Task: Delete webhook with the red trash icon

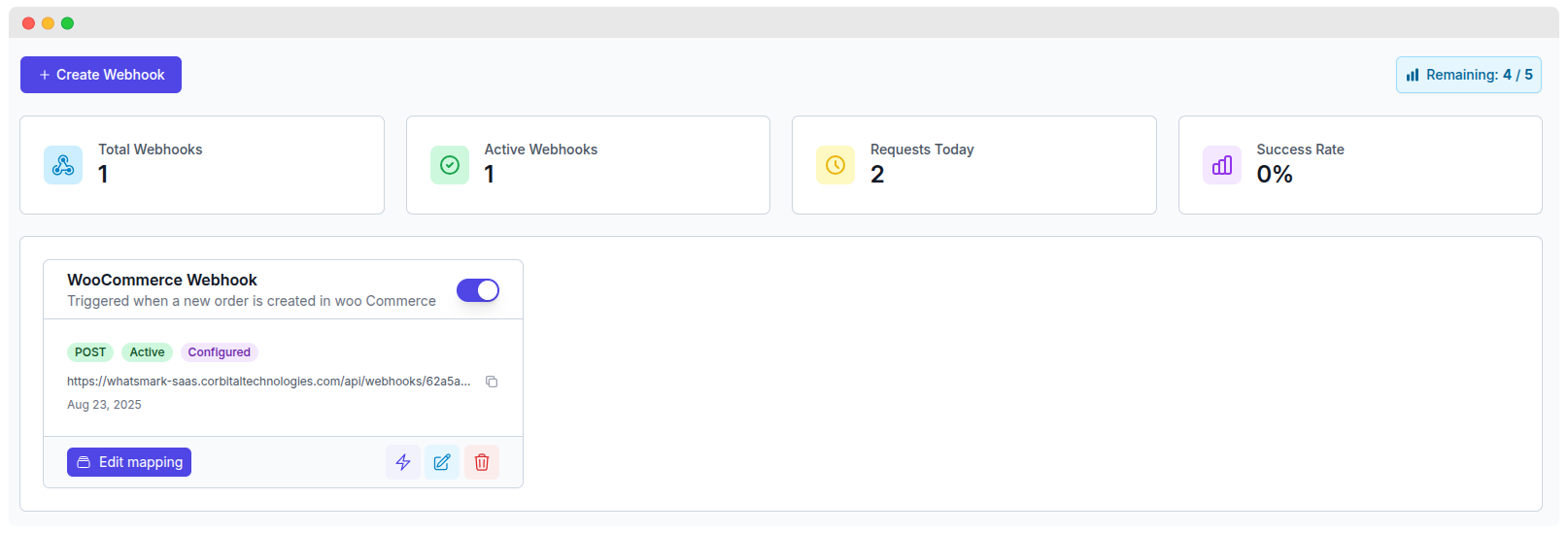Action: (x=482, y=462)
